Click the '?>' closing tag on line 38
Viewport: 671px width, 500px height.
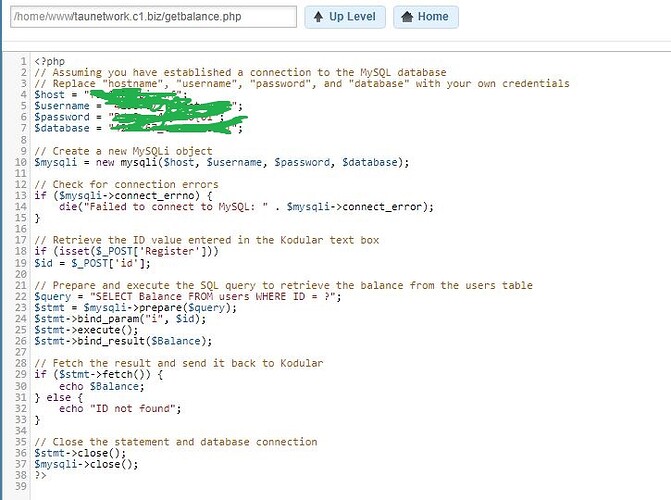click(40, 476)
